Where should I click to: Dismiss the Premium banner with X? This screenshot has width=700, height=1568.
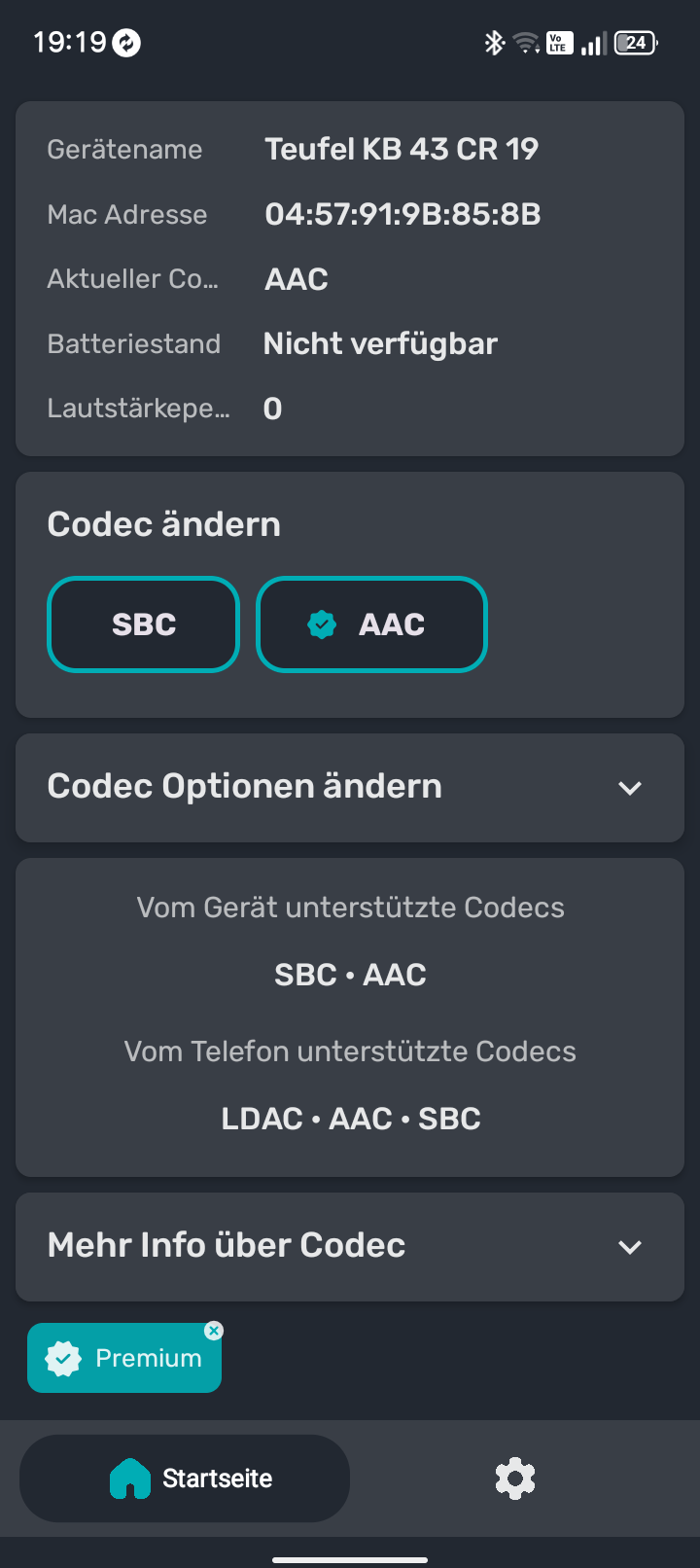tap(214, 1331)
